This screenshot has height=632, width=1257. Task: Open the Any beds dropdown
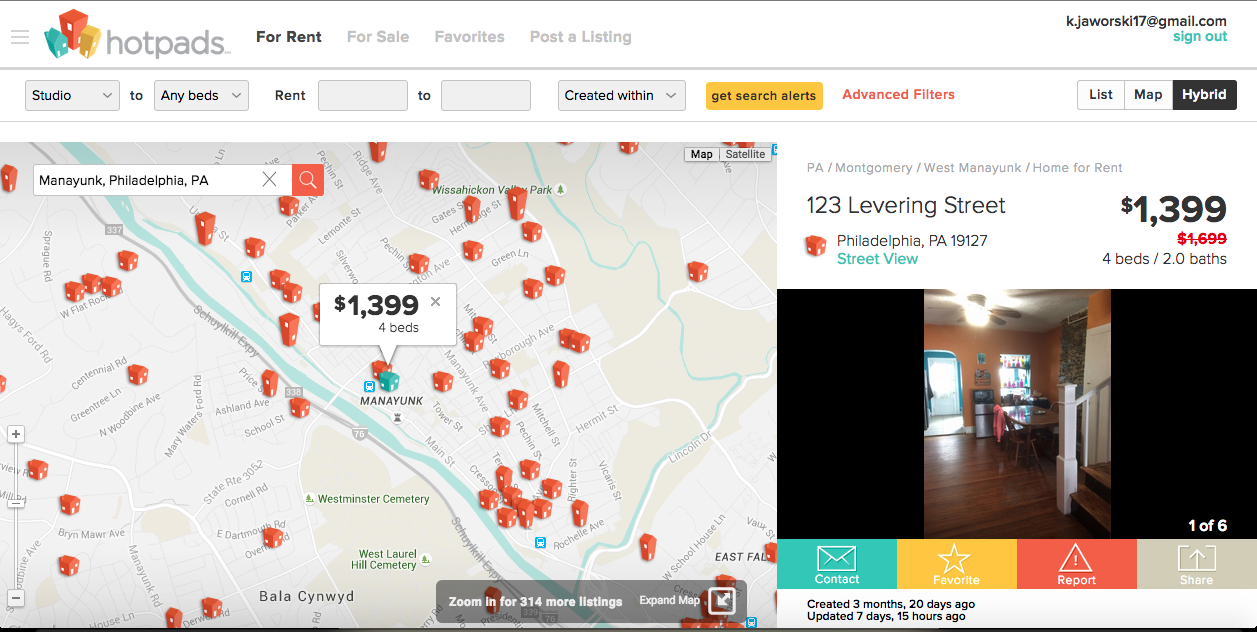[201, 96]
